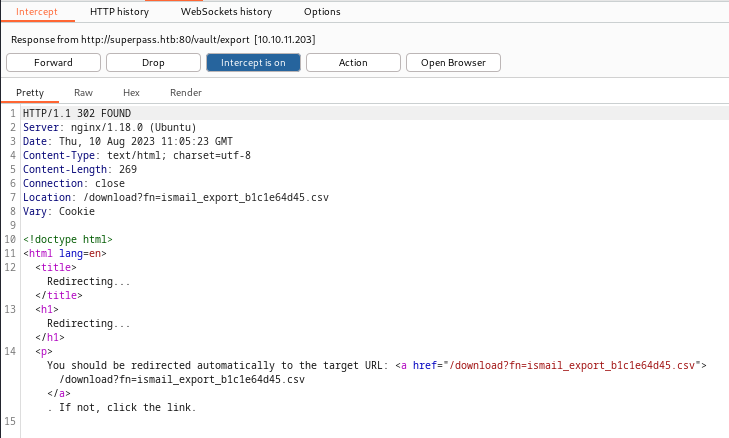The image size is (729, 438).
Task: Click the Server nginx header line
Action: [x=116, y=128]
